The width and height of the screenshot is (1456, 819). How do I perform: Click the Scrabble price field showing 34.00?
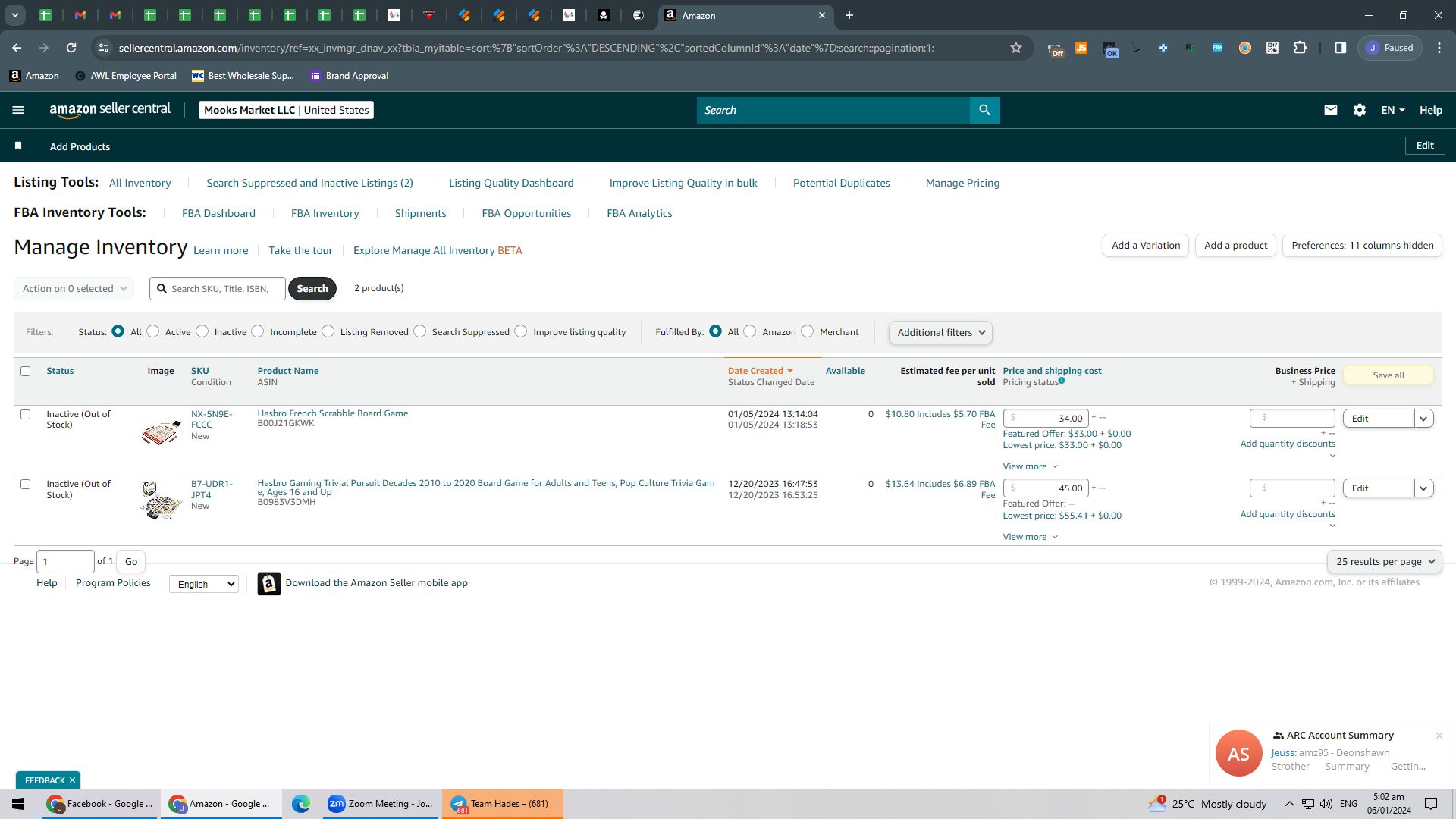pos(1046,419)
